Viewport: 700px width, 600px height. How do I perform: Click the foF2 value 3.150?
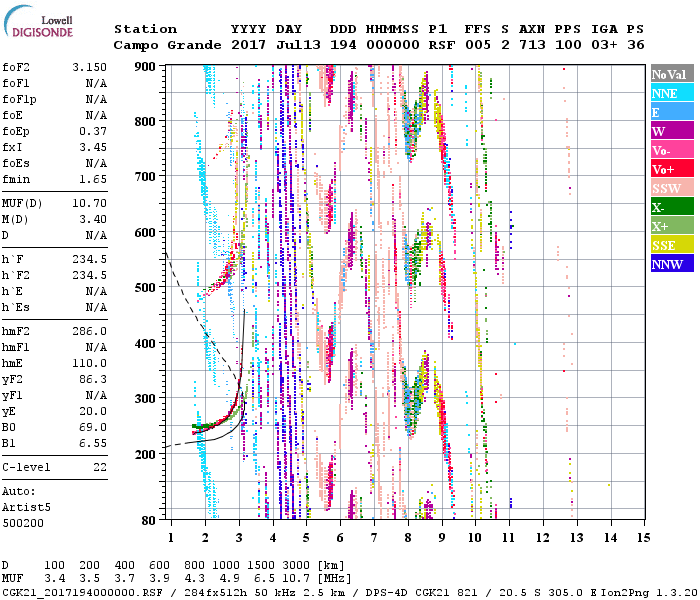(x=89, y=67)
